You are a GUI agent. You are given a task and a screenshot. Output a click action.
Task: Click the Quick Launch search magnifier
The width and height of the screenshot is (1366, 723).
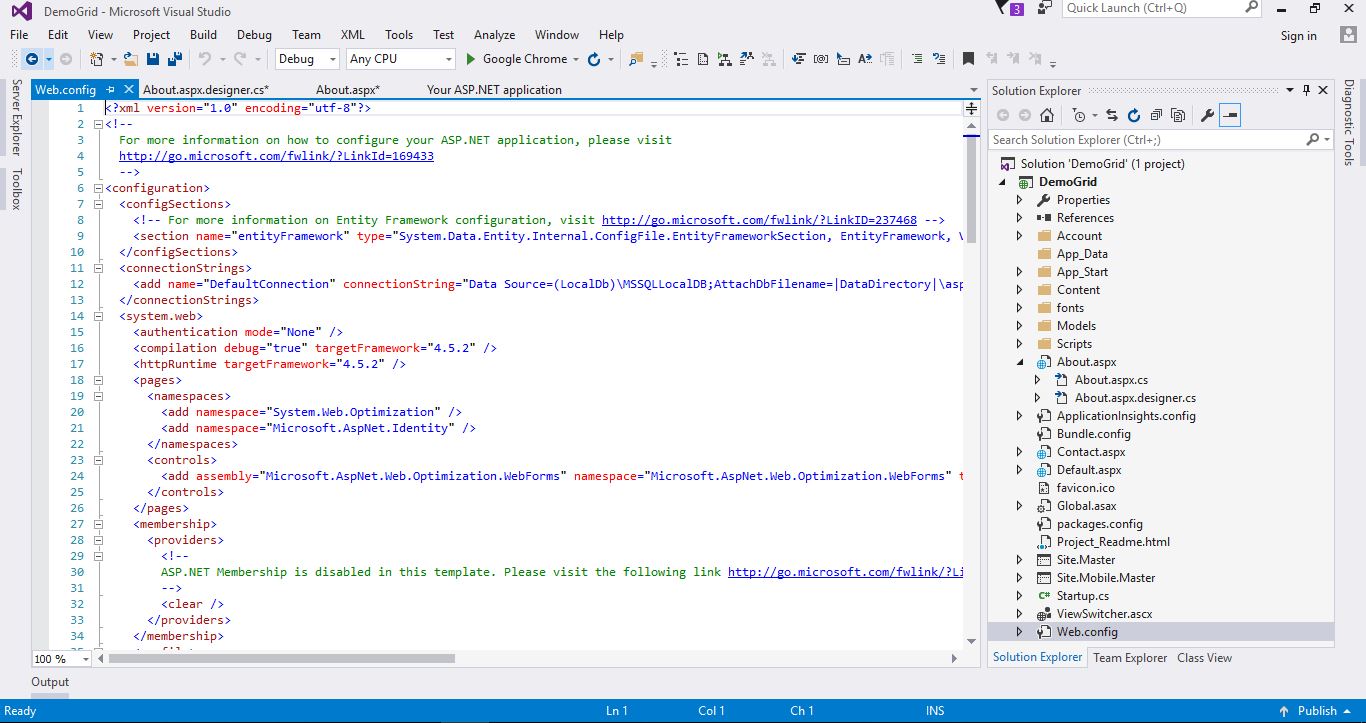coord(1252,7)
